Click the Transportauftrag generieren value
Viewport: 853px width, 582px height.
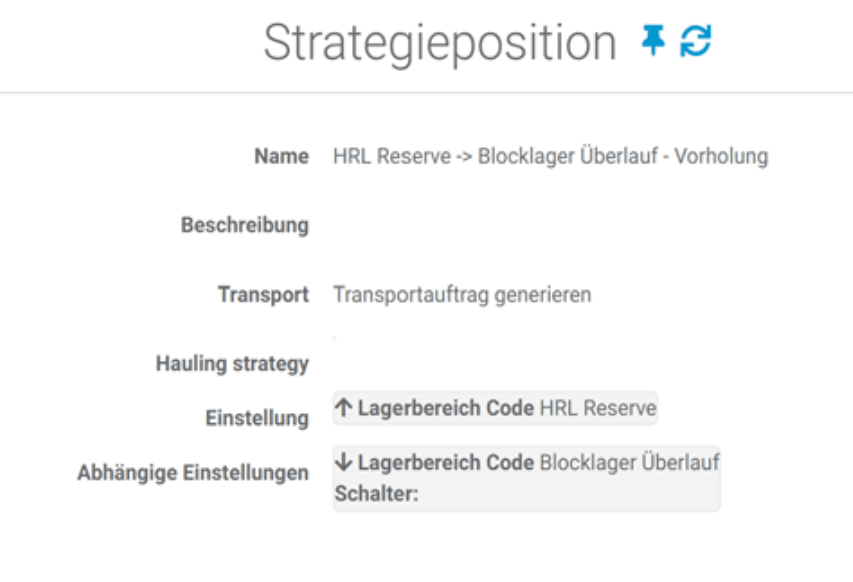(462, 295)
